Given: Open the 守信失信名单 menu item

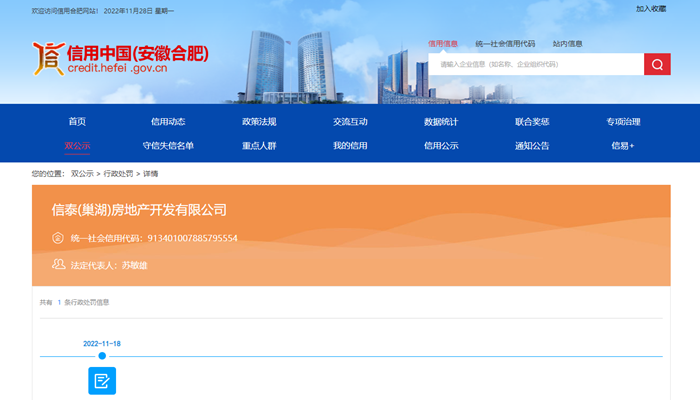Looking at the screenshot, I should (x=168, y=146).
